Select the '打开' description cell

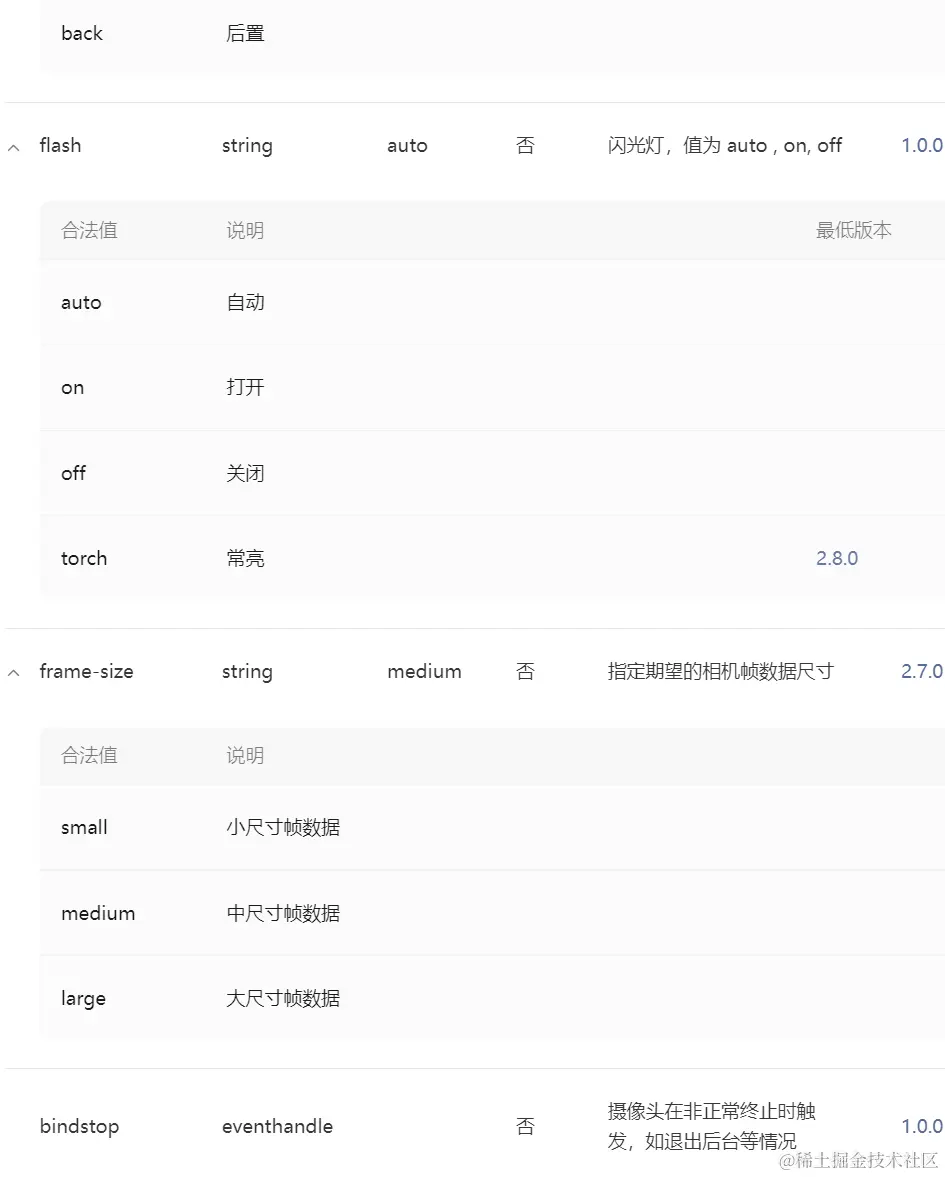click(x=245, y=387)
